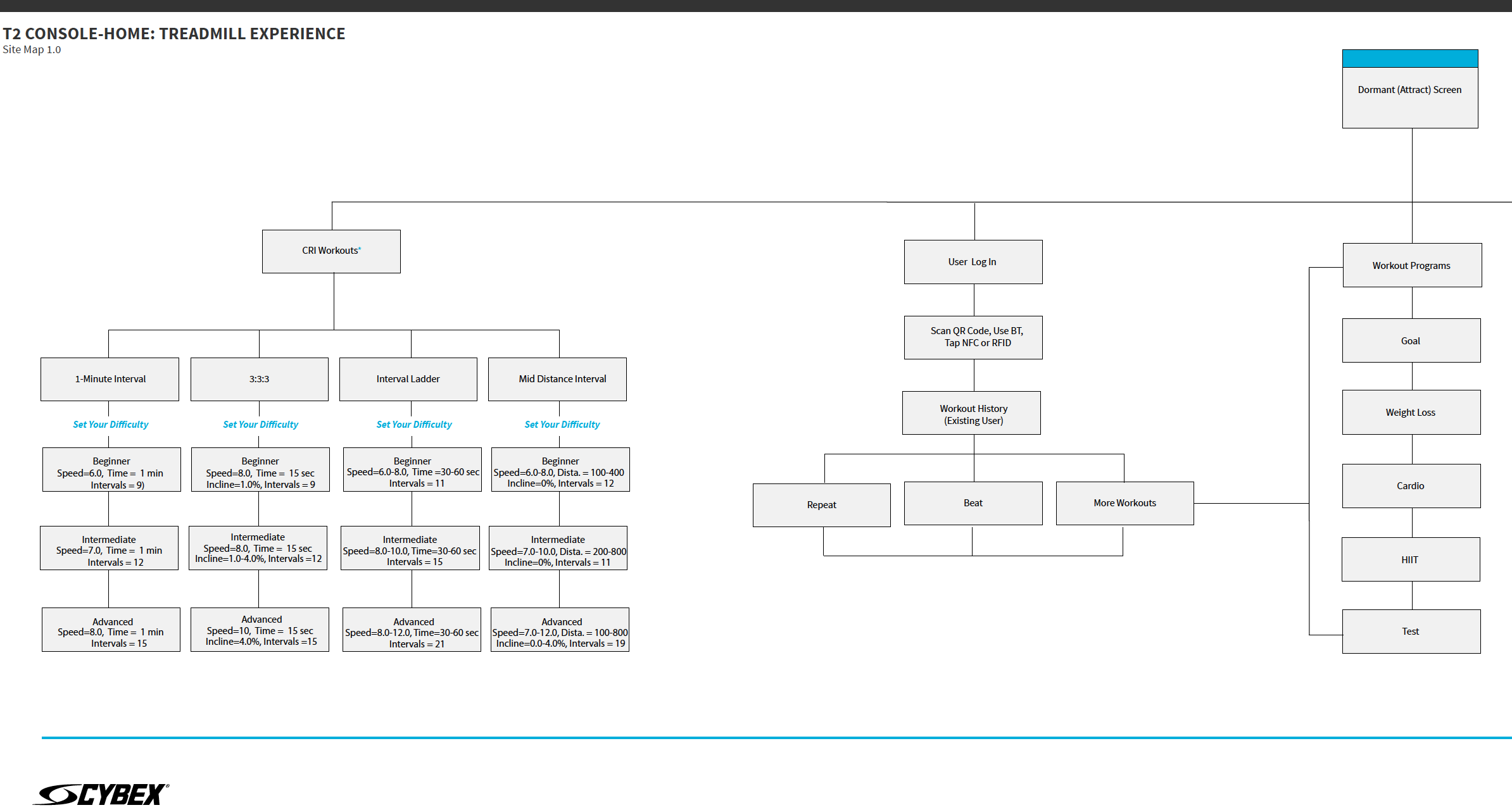Expand the Interval Ladder difficulty options
This screenshot has height=810, width=1512.
[x=414, y=425]
